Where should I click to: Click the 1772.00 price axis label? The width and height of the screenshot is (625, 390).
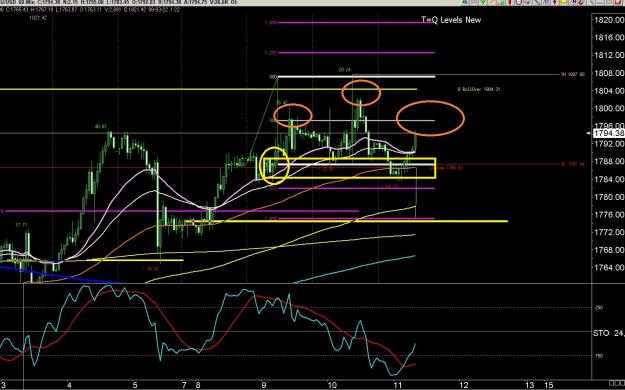609,232
